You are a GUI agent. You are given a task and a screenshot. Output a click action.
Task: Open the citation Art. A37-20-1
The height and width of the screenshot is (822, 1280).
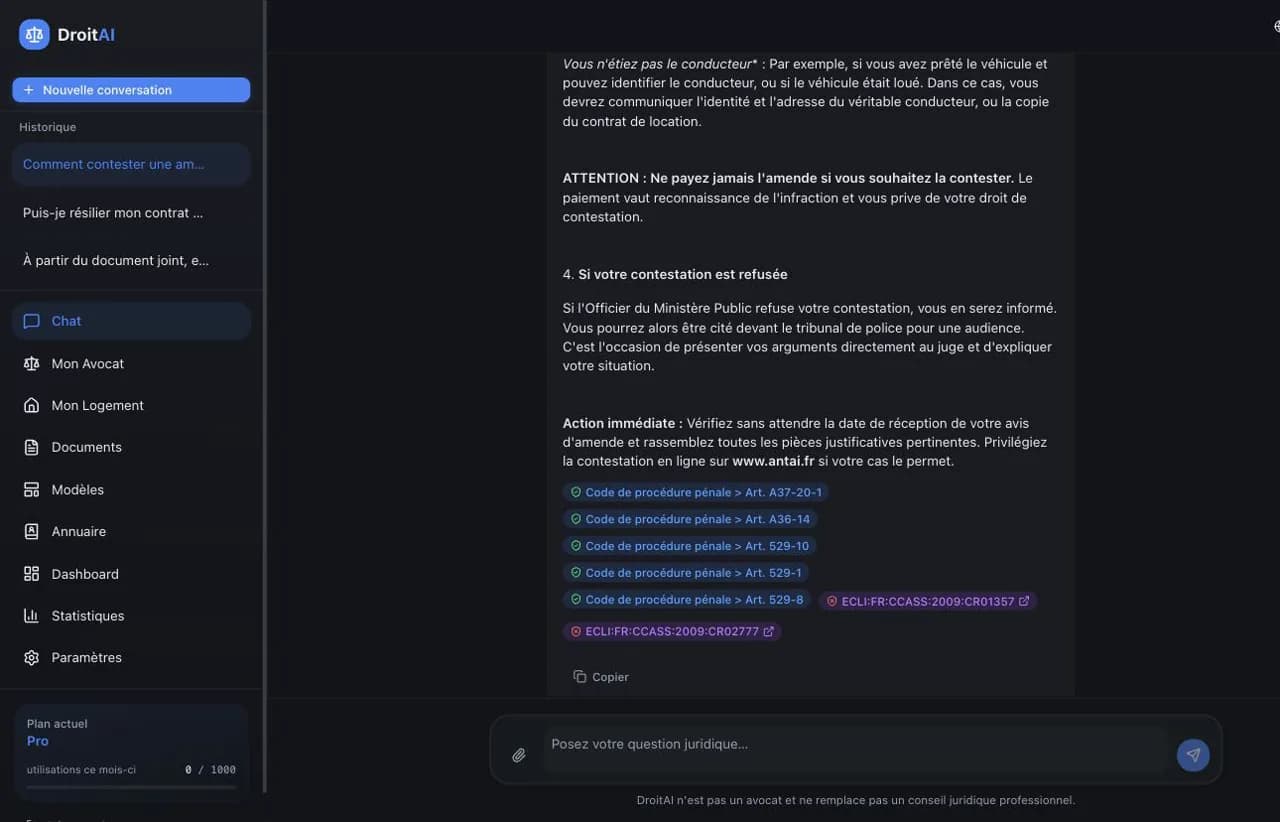tap(695, 492)
